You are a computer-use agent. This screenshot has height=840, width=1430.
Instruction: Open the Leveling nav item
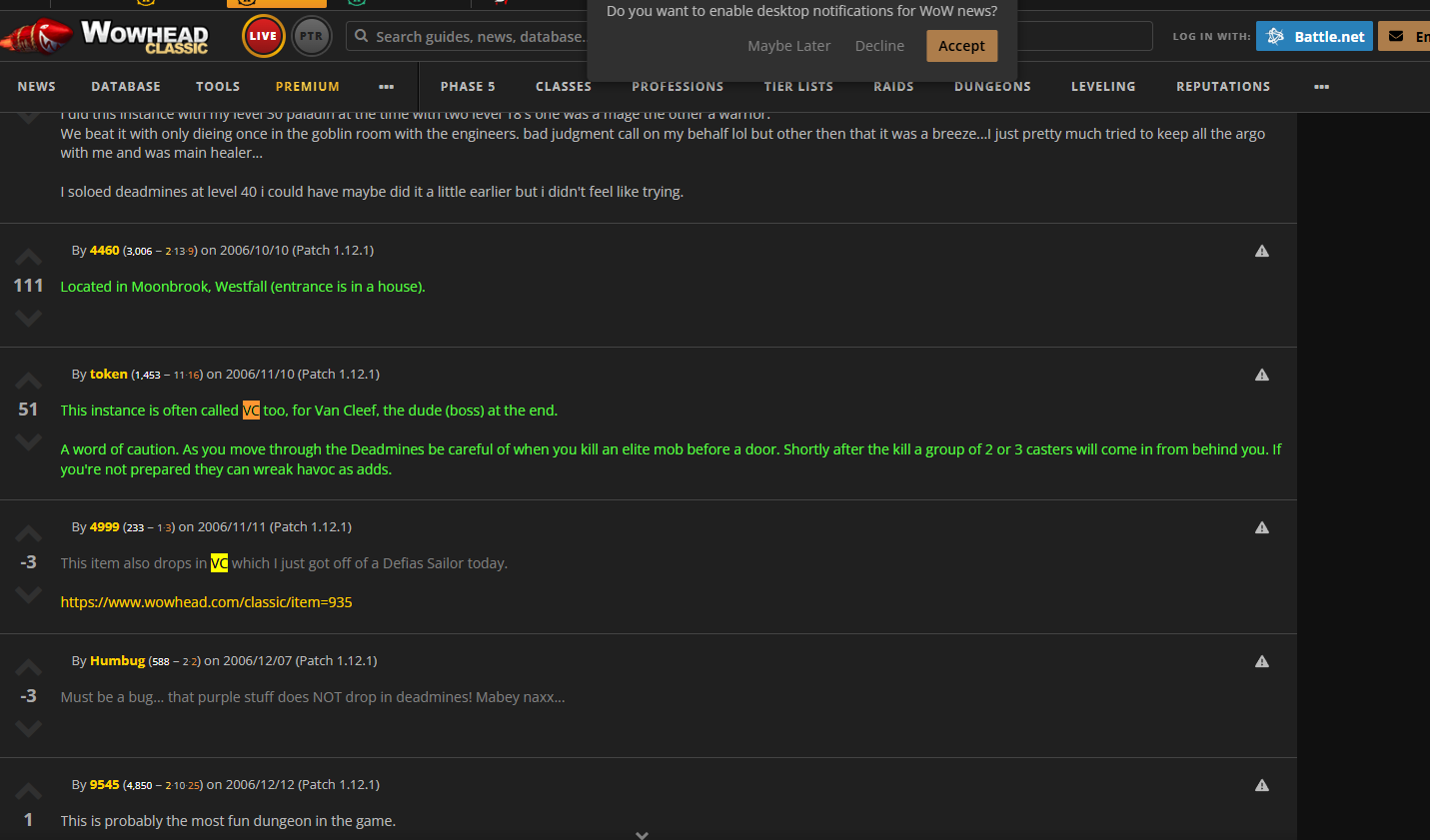coord(1103,87)
